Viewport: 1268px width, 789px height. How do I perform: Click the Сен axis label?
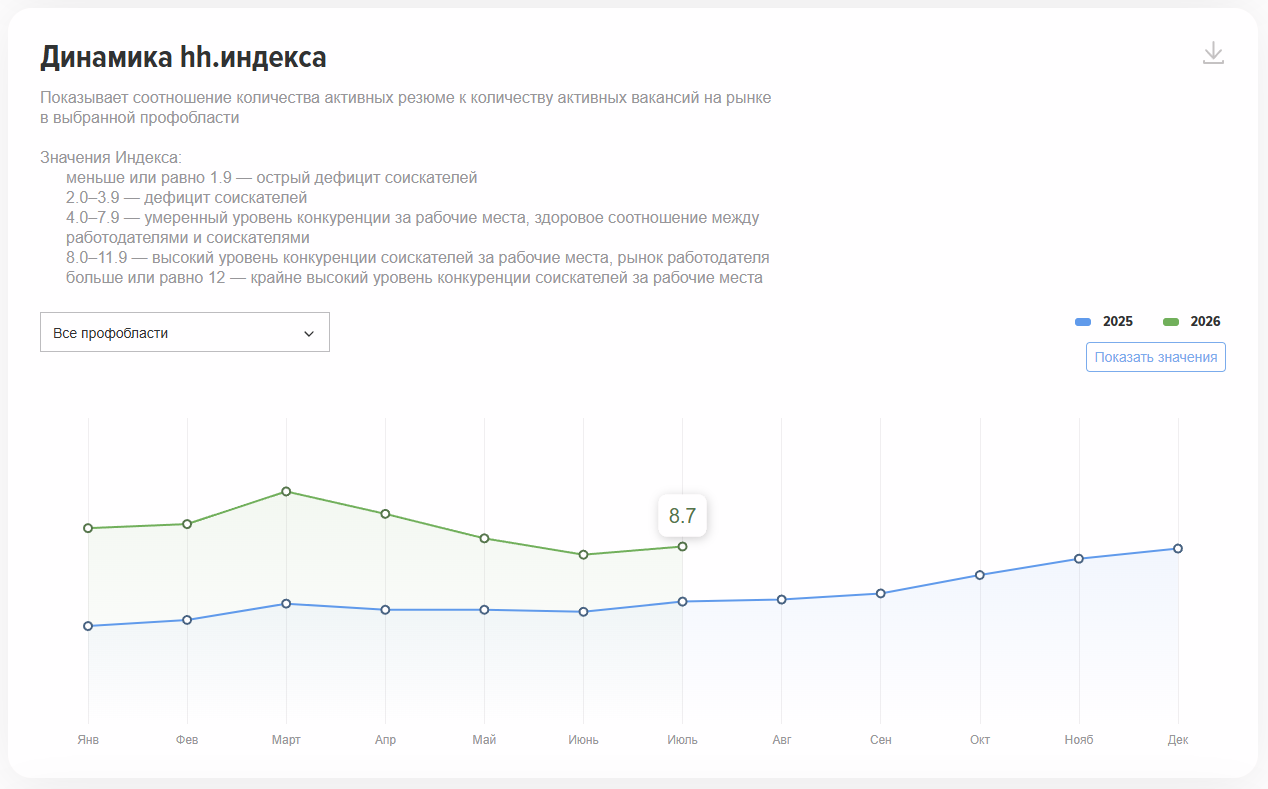(881, 740)
